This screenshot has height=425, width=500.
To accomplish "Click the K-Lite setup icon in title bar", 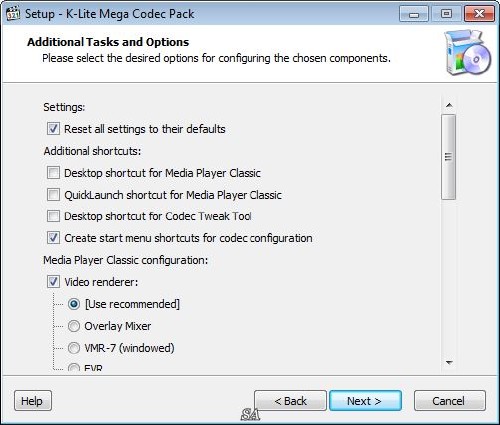I will pyautogui.click(x=13, y=14).
